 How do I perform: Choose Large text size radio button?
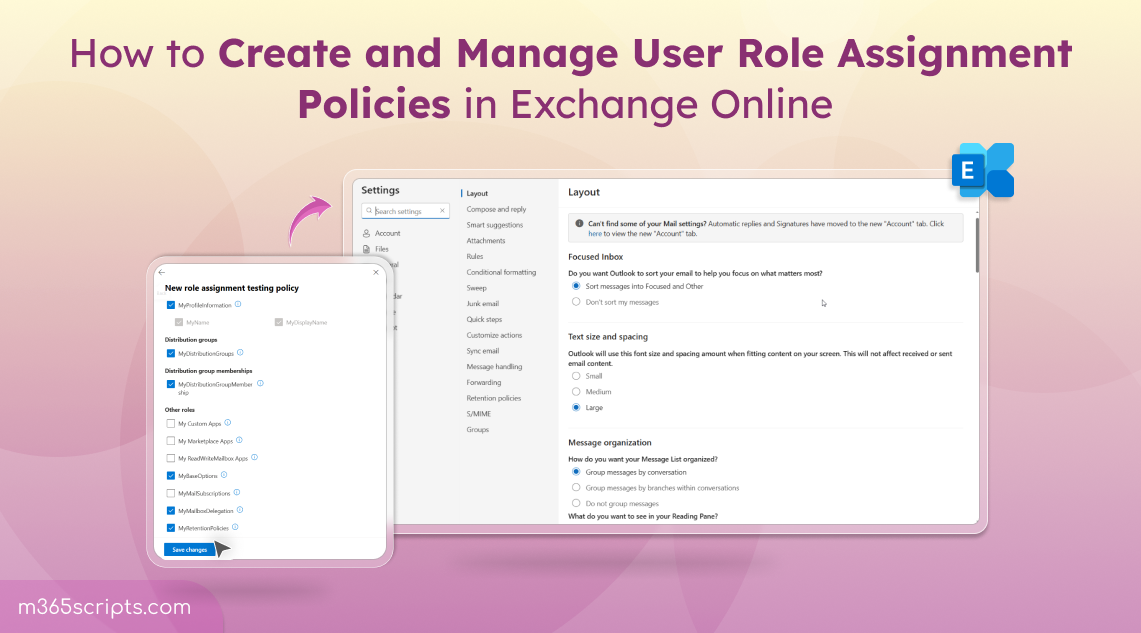coord(576,407)
